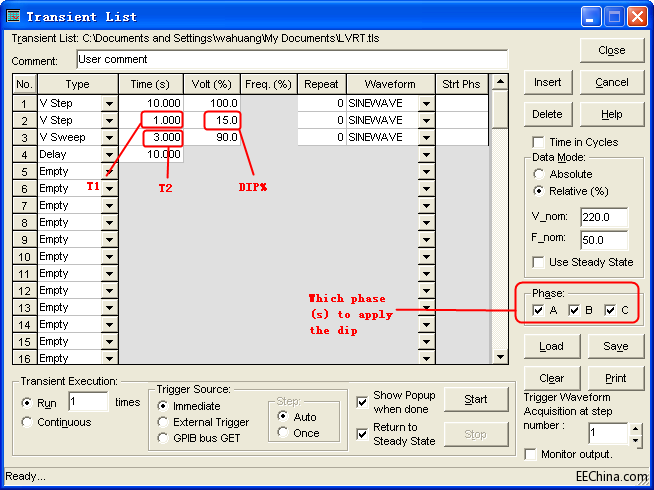Open Type dropdown for row 2 V Step

(109, 121)
